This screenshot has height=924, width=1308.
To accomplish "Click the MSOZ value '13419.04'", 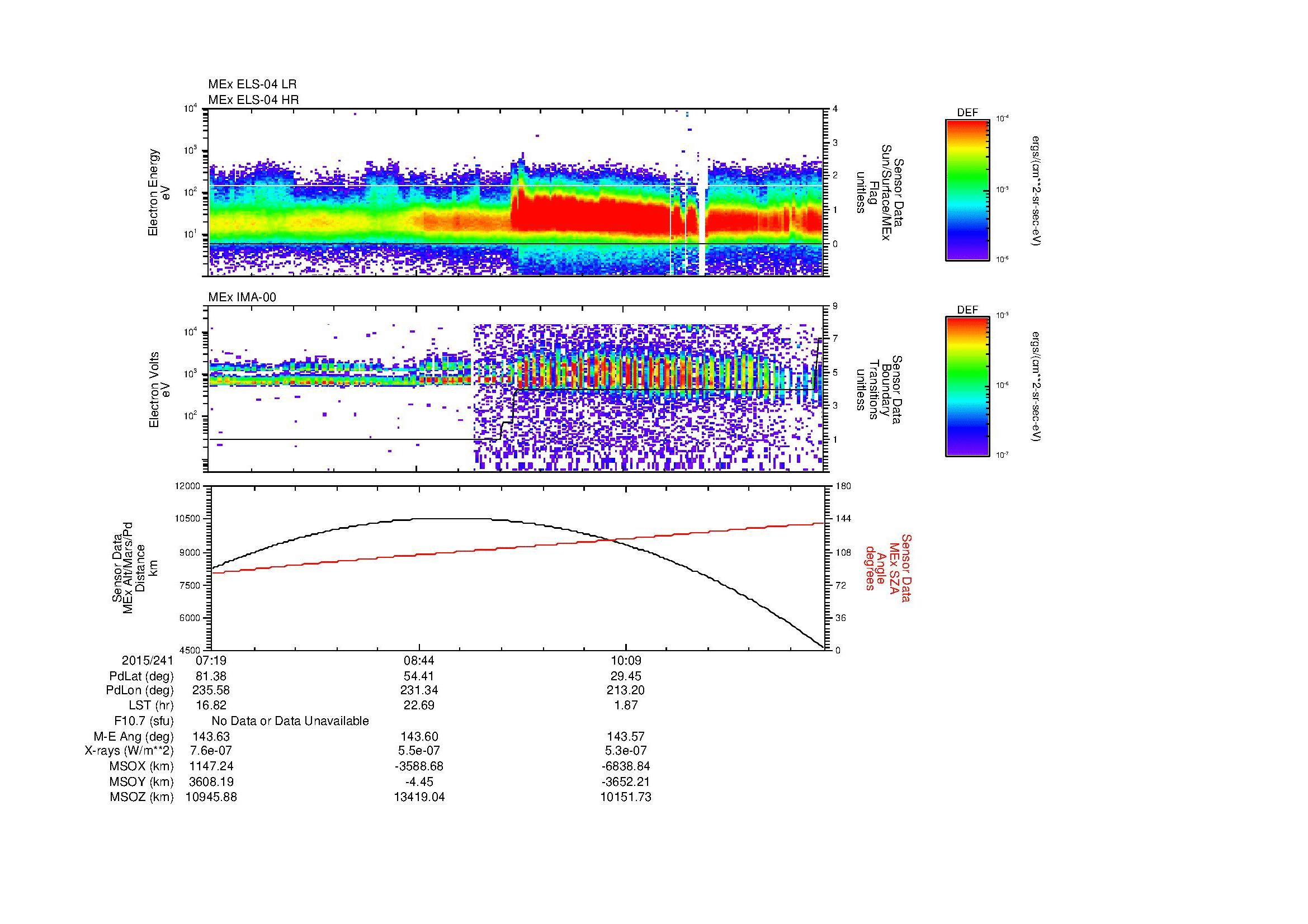I will pos(419,797).
